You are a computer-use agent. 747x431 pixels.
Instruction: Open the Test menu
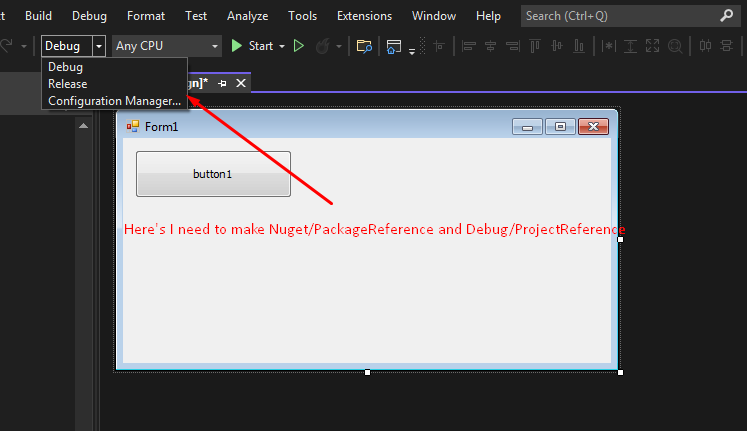point(196,16)
